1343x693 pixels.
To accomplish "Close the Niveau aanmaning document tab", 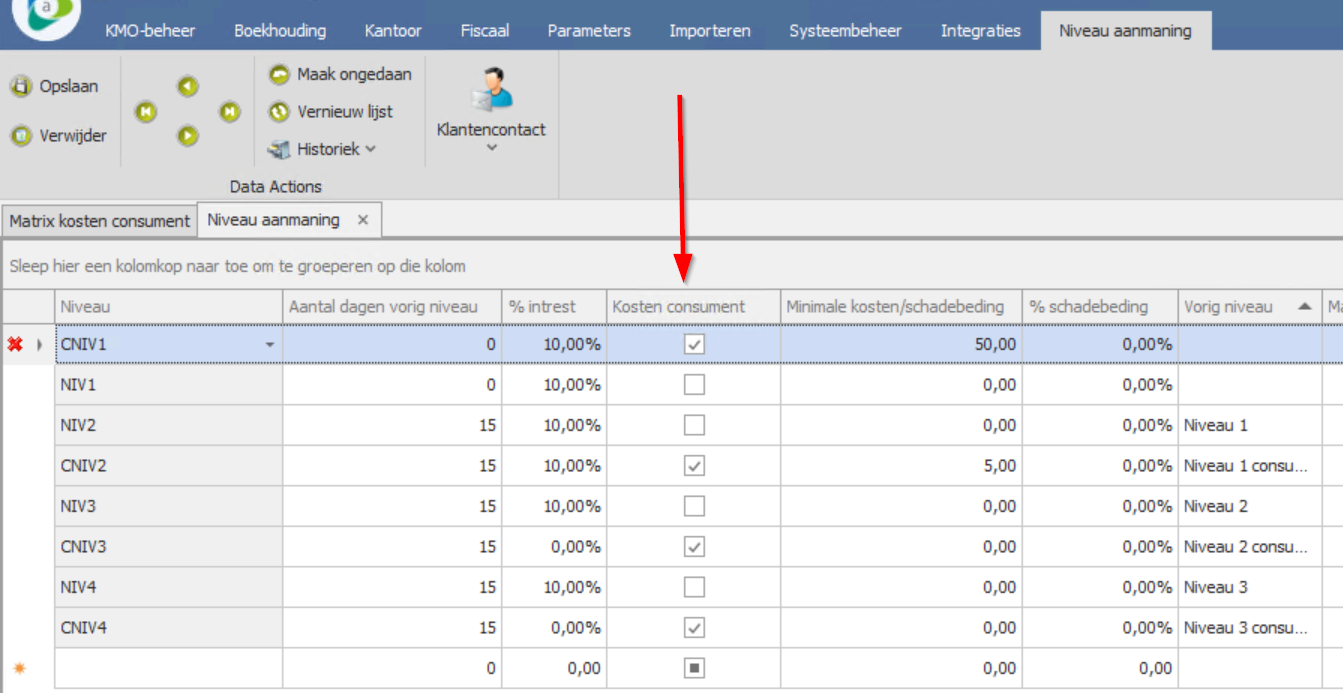I will click(x=363, y=220).
